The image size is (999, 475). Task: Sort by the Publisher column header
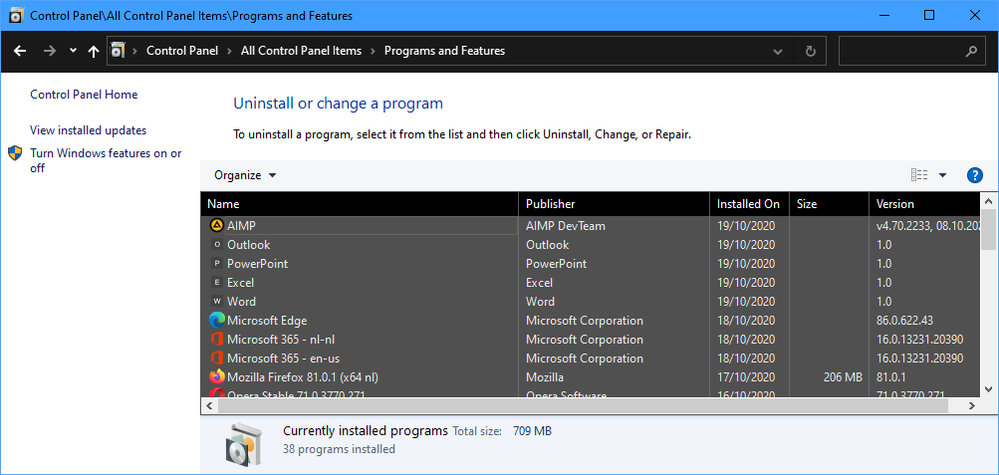coord(550,204)
